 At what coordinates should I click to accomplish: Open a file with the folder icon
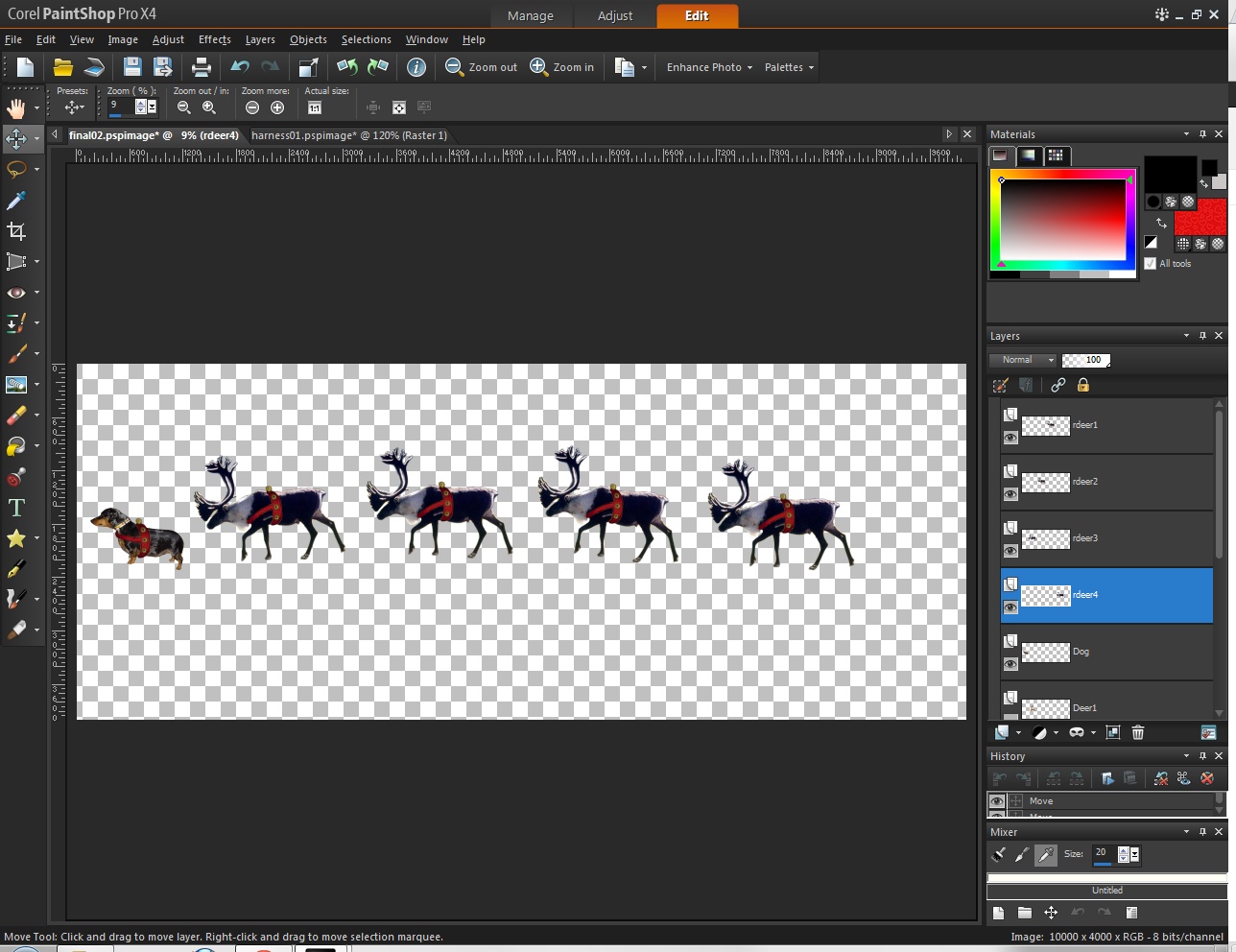click(x=63, y=67)
